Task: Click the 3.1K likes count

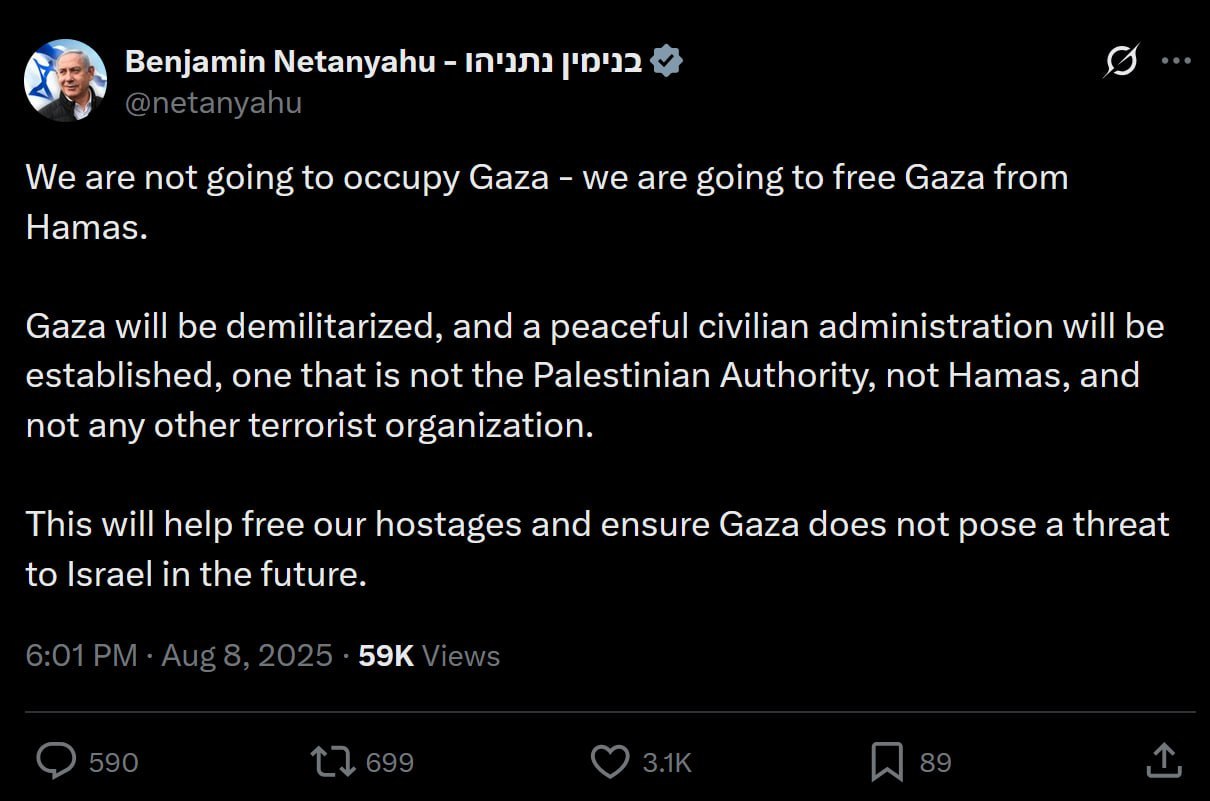Action: point(667,763)
